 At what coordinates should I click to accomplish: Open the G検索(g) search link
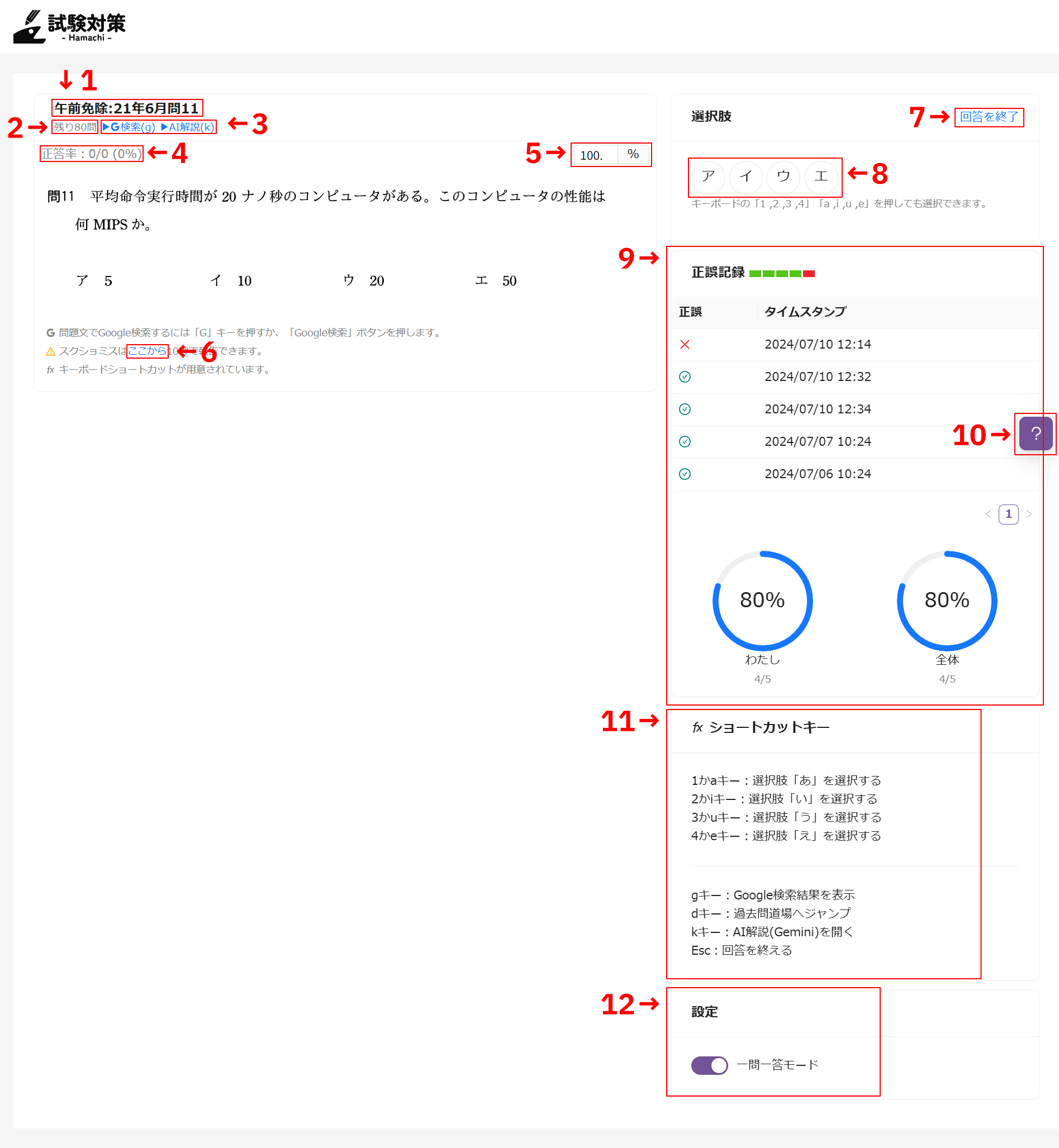129,127
